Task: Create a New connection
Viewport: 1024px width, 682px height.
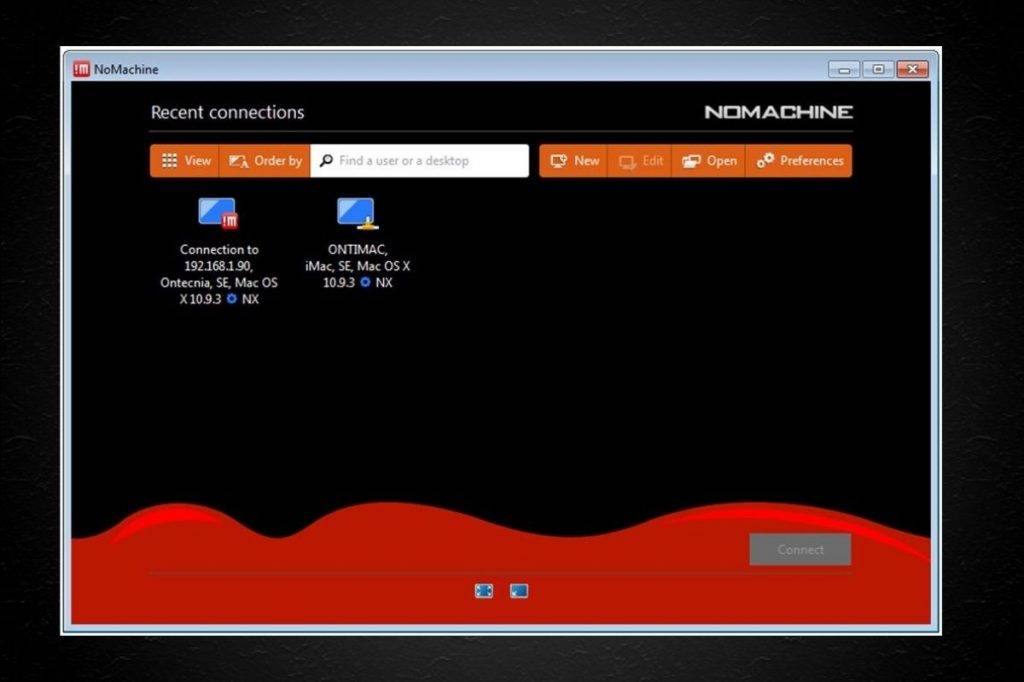Action: [573, 161]
